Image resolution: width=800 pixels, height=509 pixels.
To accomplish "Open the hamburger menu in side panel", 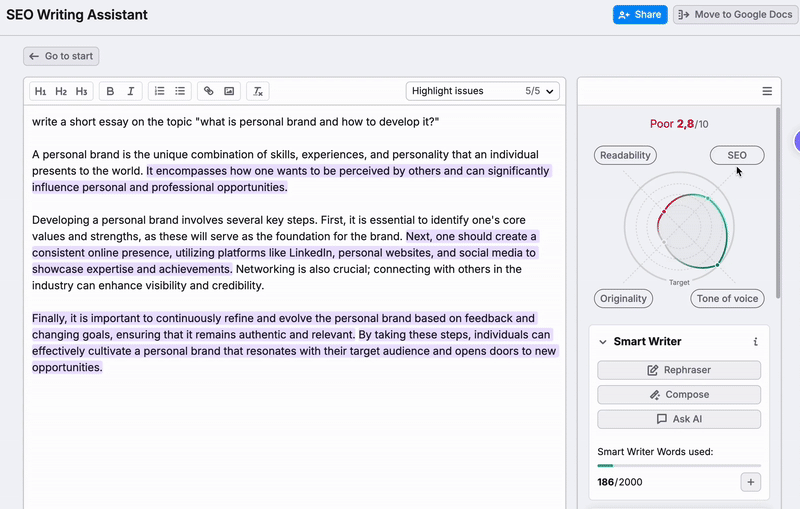I will click(767, 91).
